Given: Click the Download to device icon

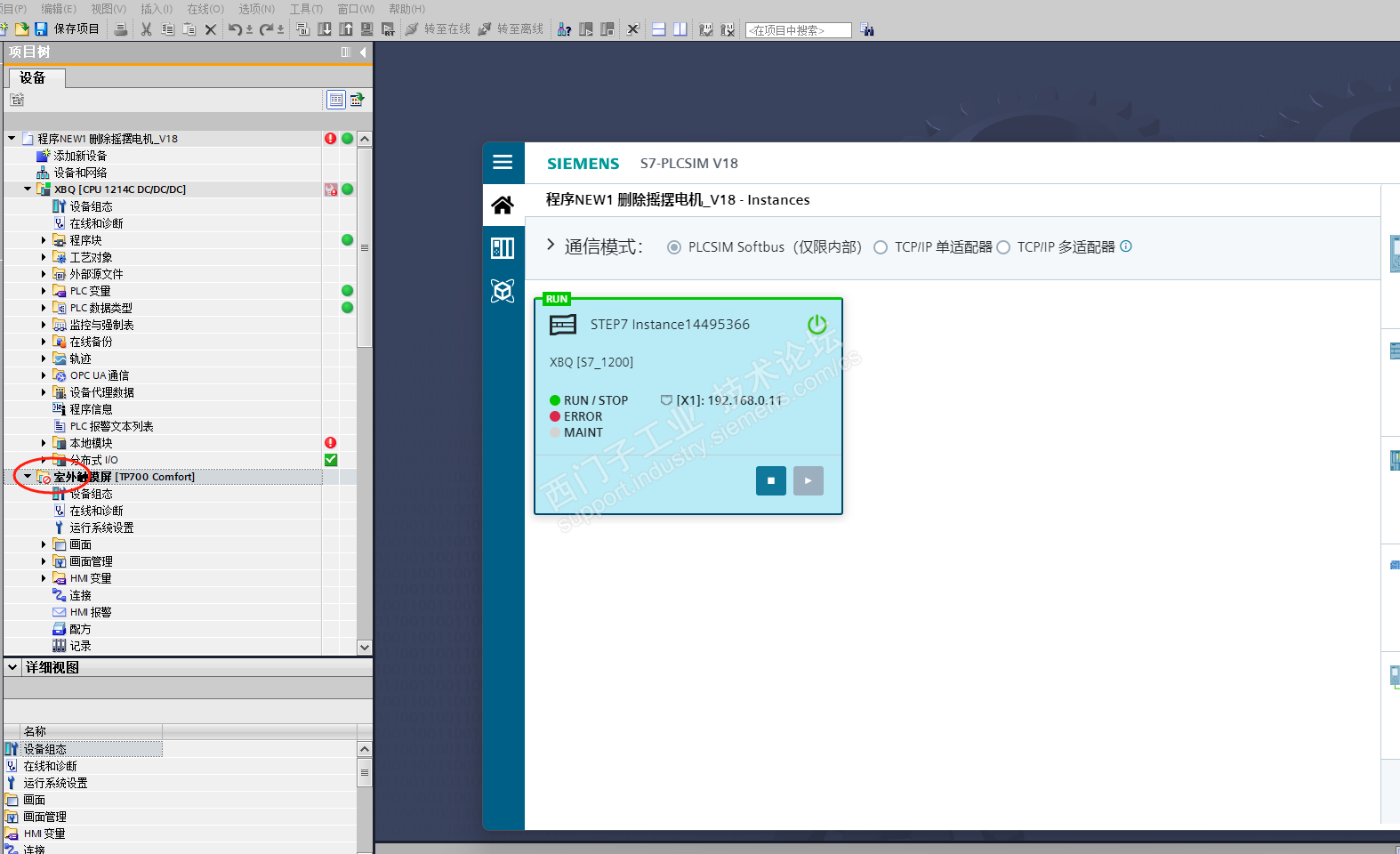Looking at the screenshot, I should tap(325, 29).
